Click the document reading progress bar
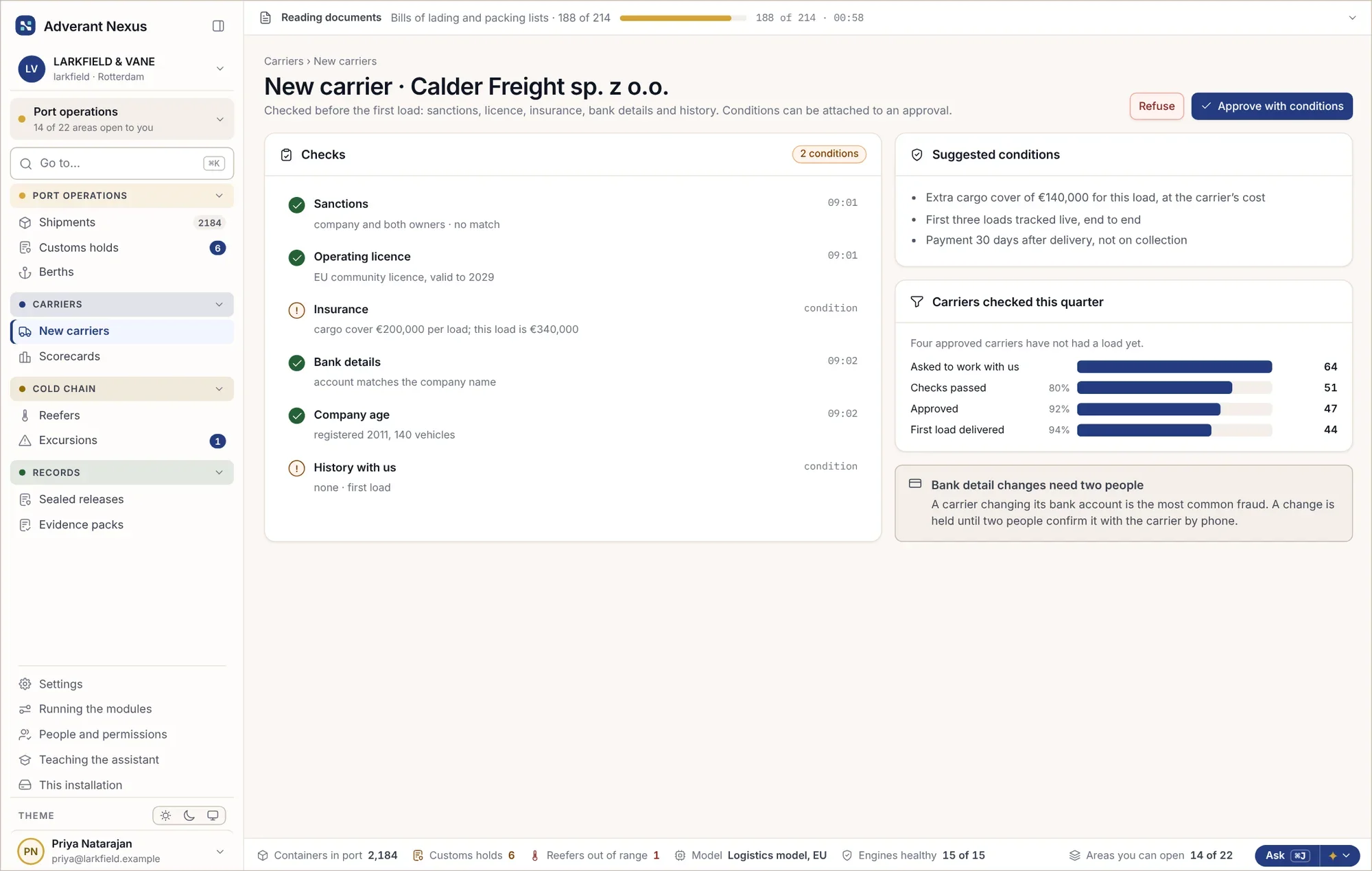The width and height of the screenshot is (1372, 871). [683, 19]
